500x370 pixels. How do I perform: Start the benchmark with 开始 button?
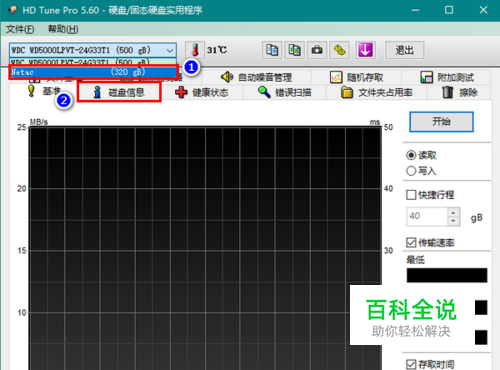[x=441, y=122]
